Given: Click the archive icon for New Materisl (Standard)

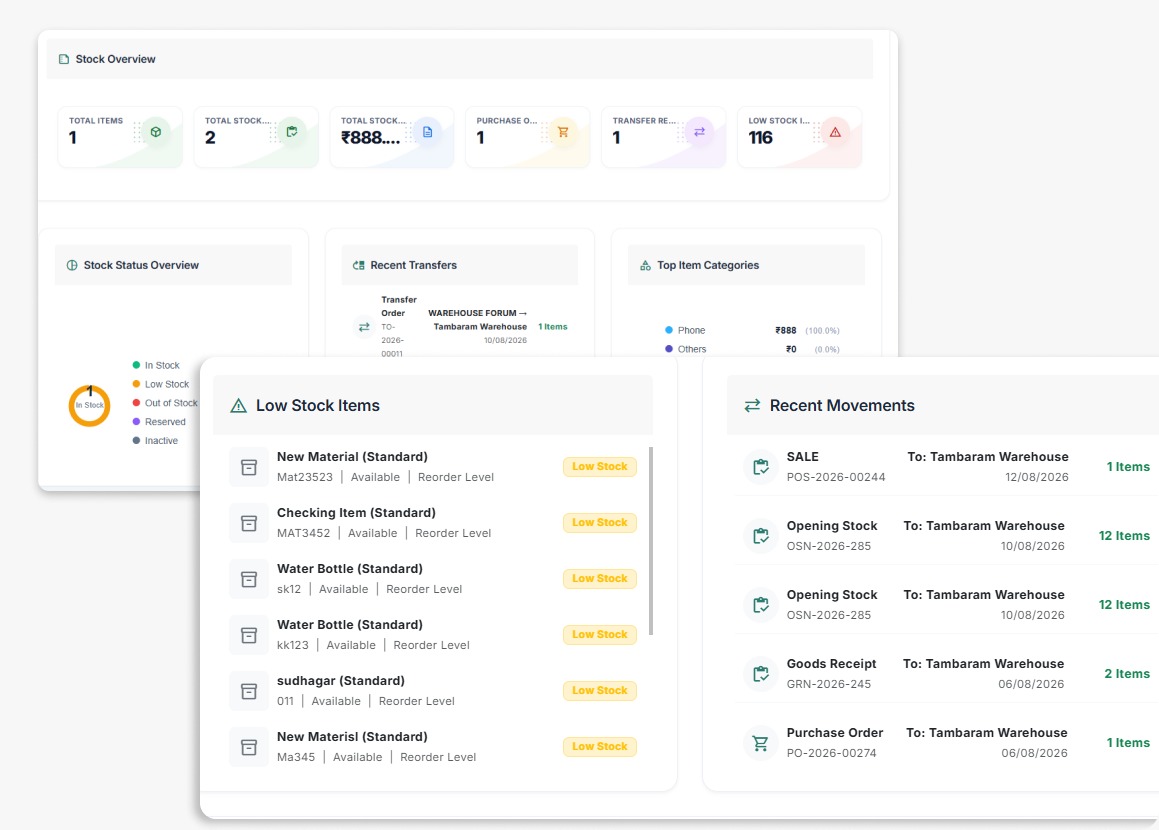Looking at the screenshot, I should coord(249,747).
